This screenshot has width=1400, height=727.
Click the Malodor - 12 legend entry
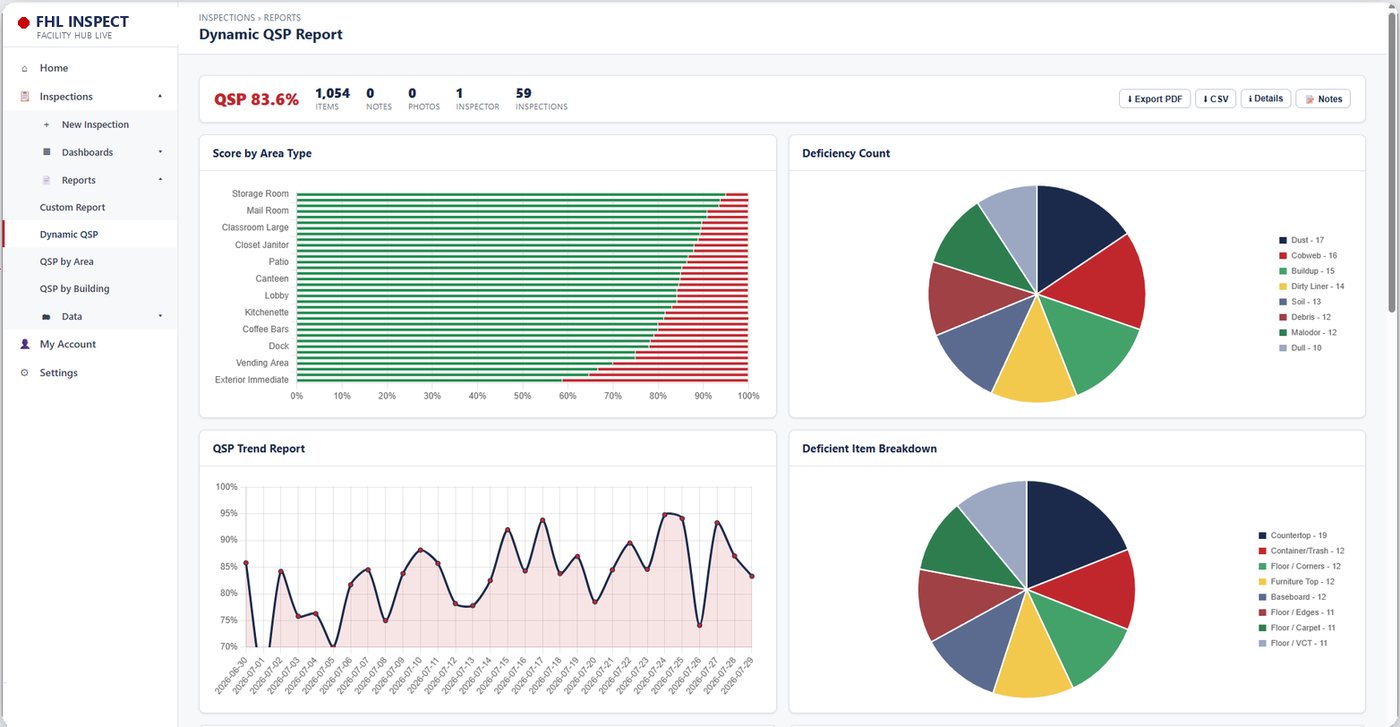(1308, 333)
